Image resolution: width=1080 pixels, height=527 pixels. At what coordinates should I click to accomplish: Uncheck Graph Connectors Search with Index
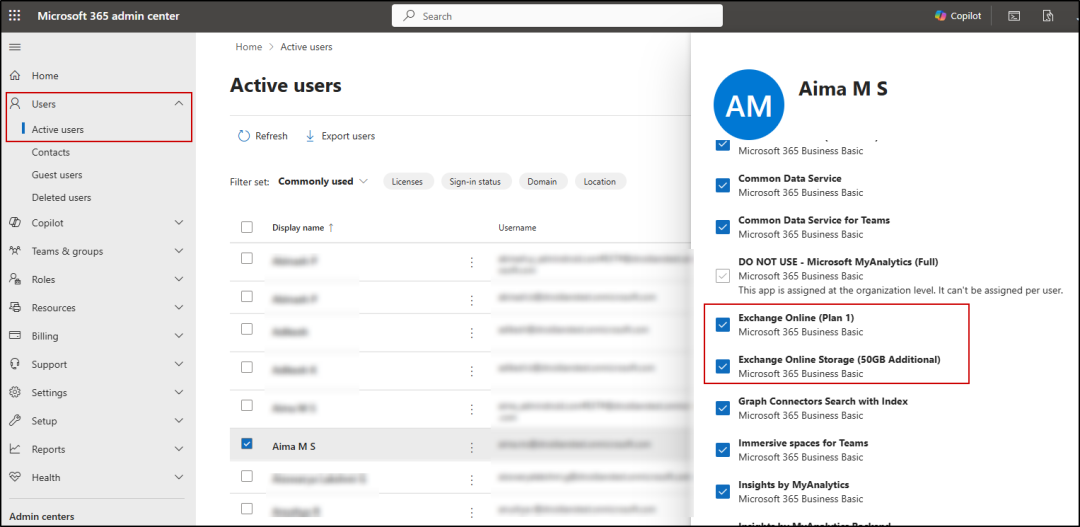(x=723, y=408)
